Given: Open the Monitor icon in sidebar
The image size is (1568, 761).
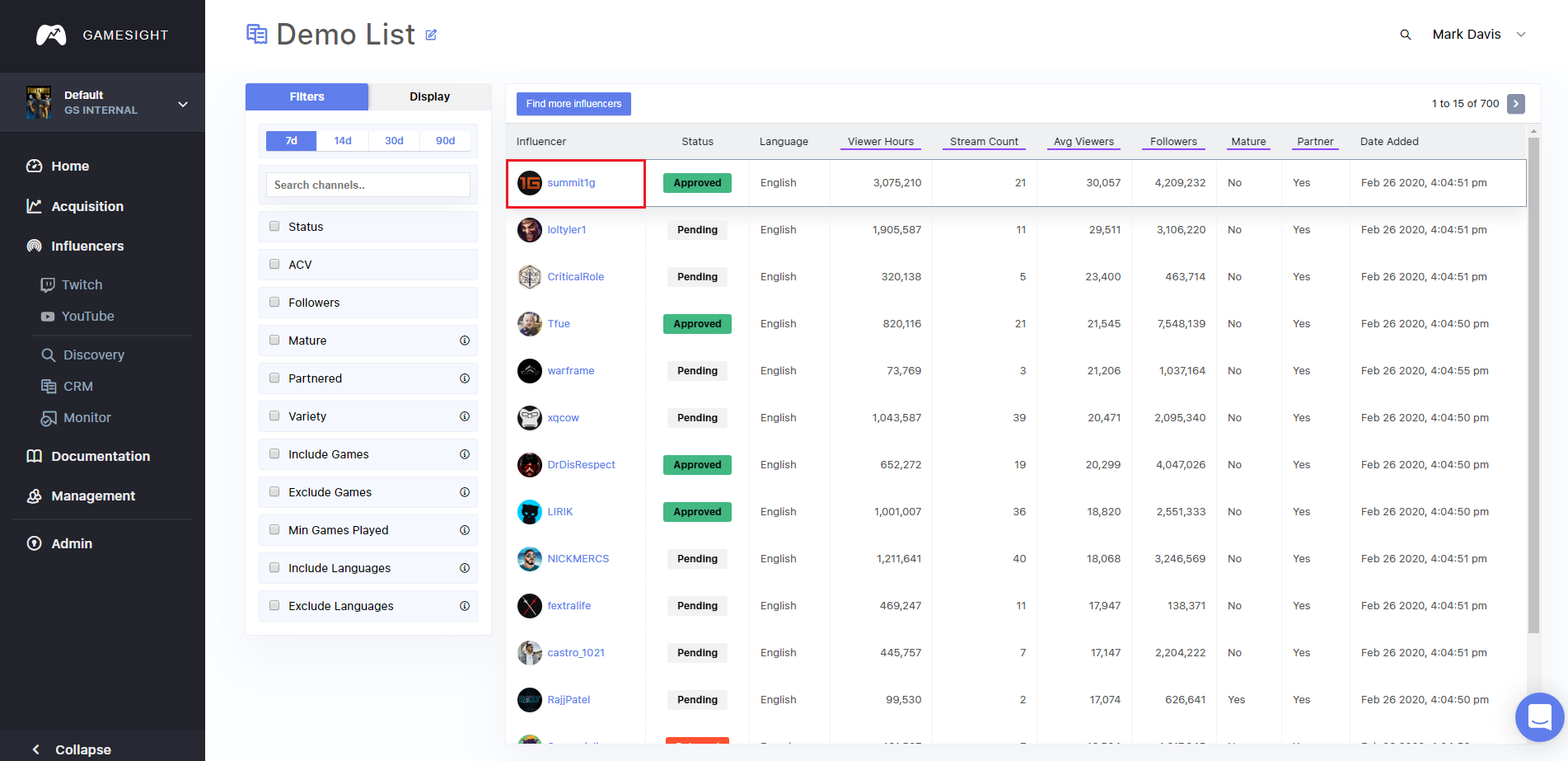Looking at the screenshot, I should pos(49,418).
